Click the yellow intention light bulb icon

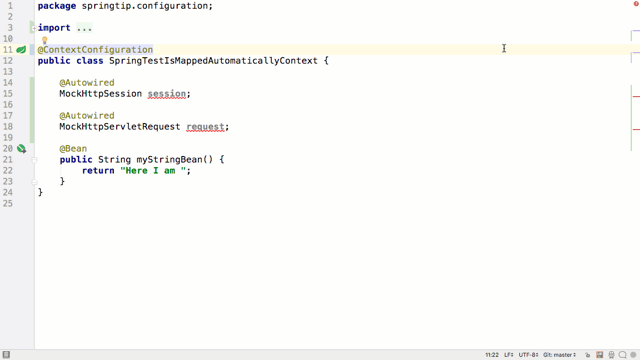(x=44, y=40)
